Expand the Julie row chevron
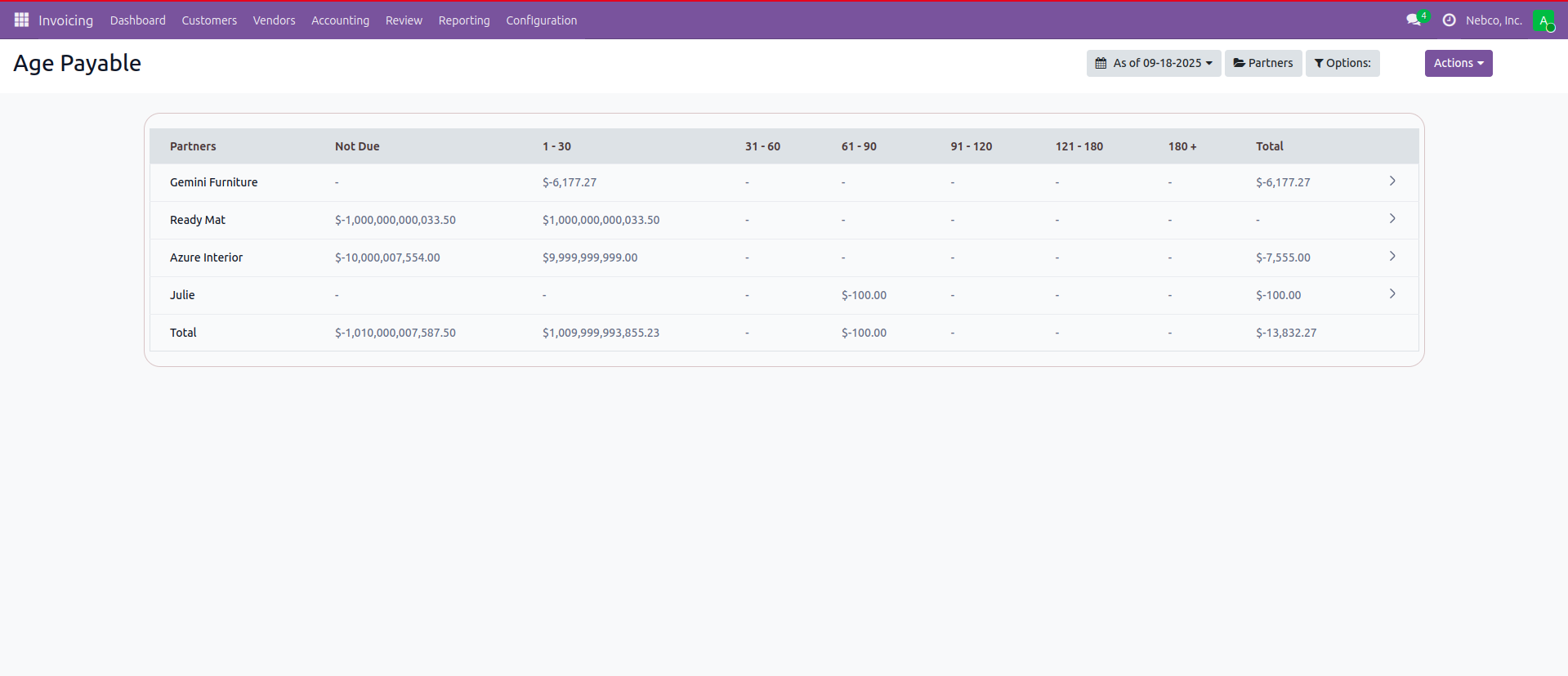The image size is (1568, 676). [1392, 294]
